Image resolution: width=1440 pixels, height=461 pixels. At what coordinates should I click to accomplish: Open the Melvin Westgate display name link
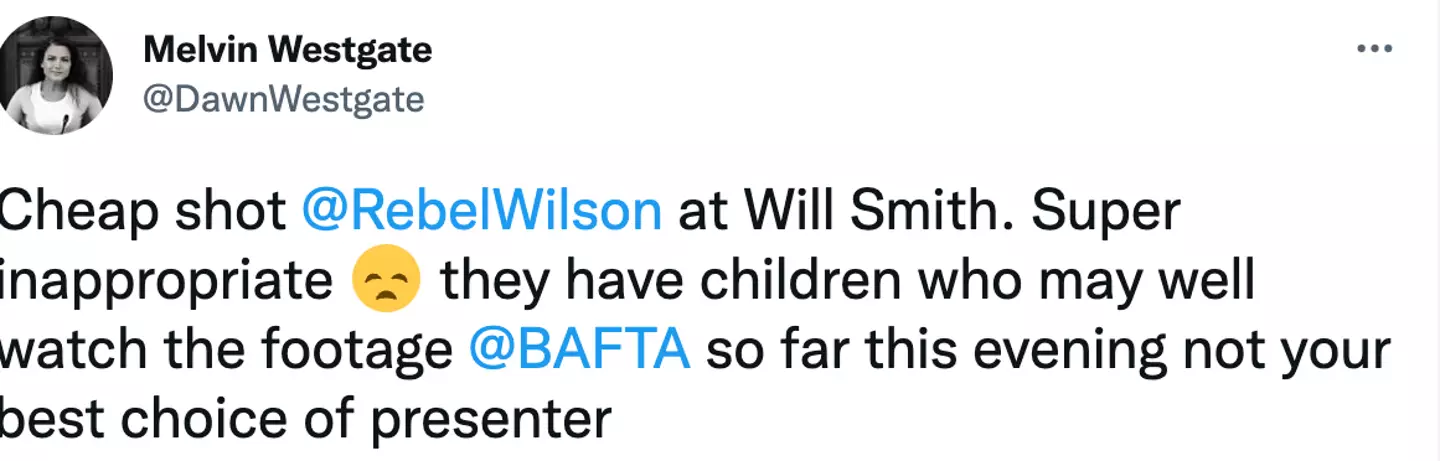coord(288,49)
